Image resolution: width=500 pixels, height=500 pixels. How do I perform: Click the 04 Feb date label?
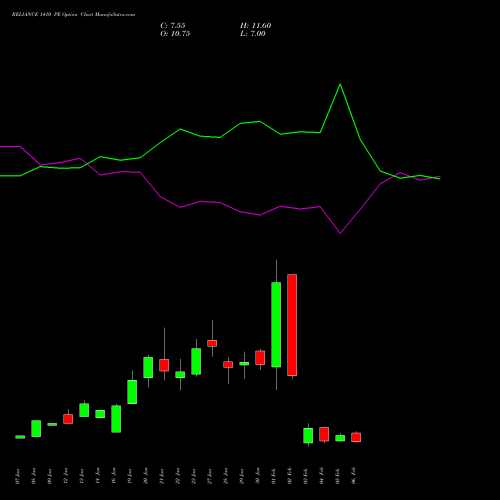point(322,476)
